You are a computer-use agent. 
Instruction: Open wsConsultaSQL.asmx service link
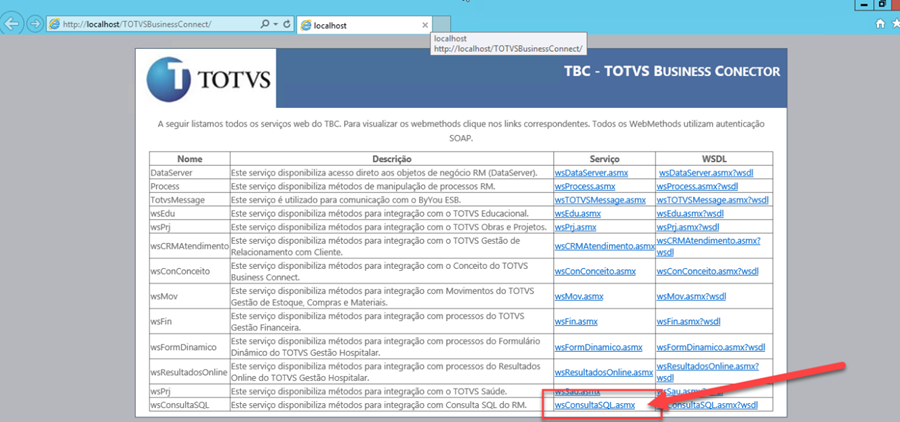coord(595,405)
